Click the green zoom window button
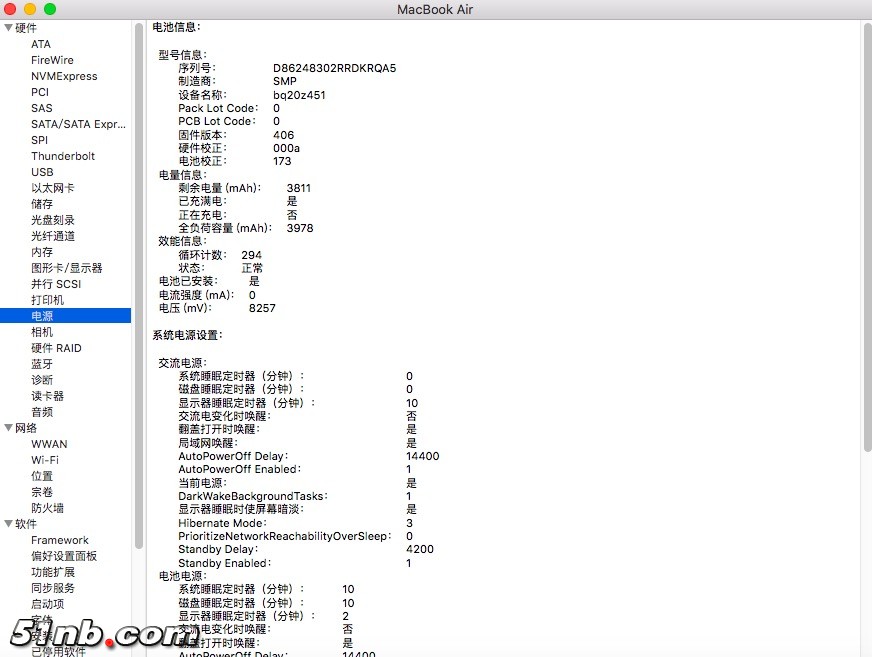 (50, 9)
